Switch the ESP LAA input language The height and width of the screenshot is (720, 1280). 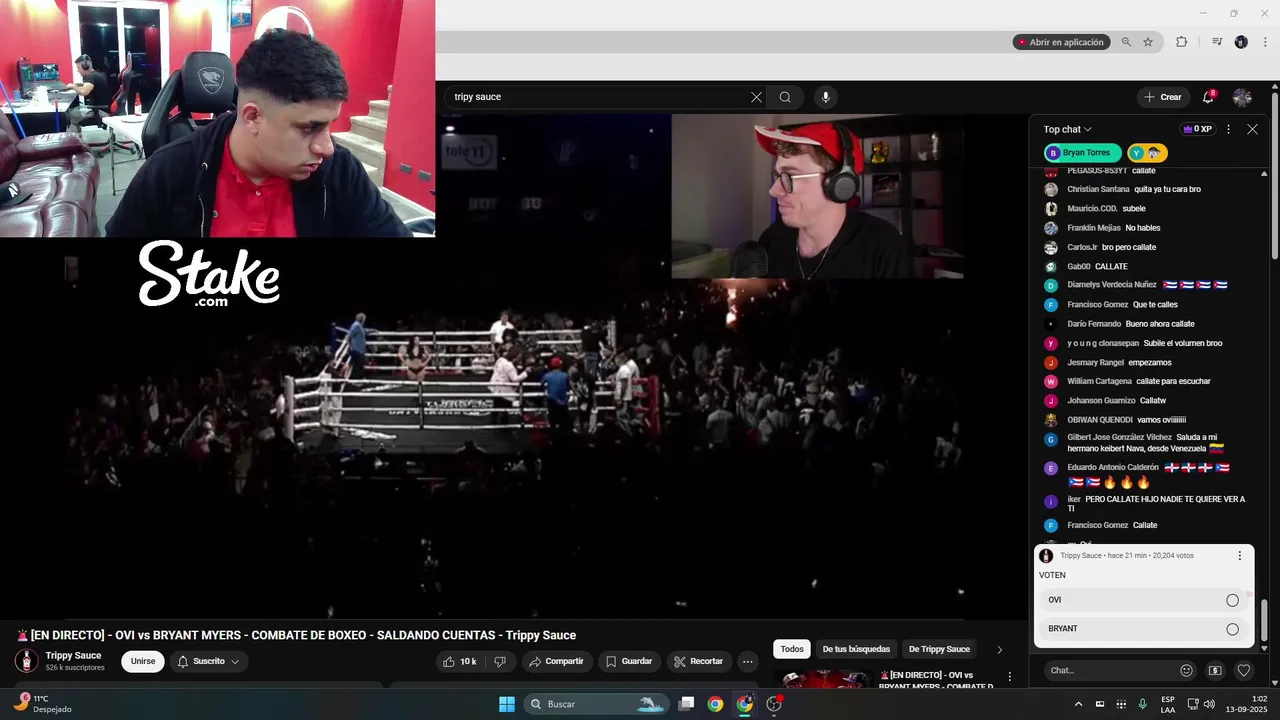coord(1168,704)
